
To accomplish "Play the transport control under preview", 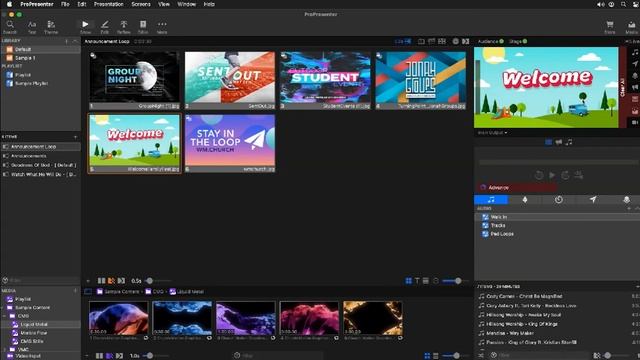I will click(x=552, y=175).
